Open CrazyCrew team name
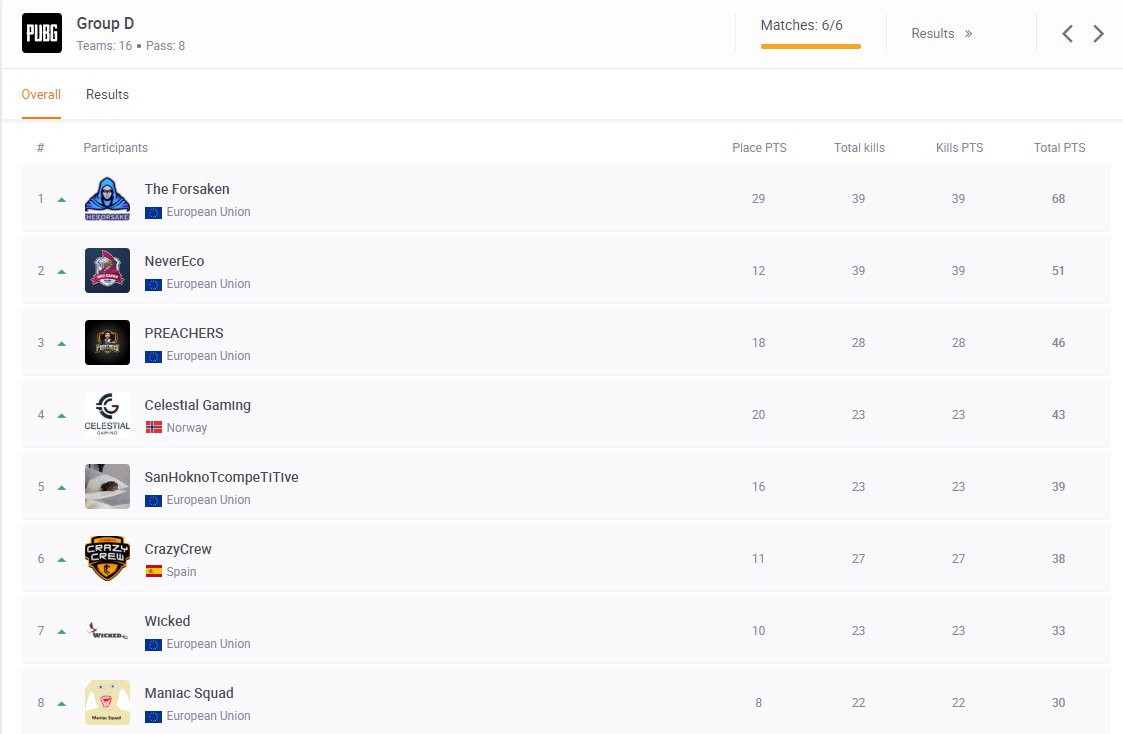 click(x=178, y=549)
